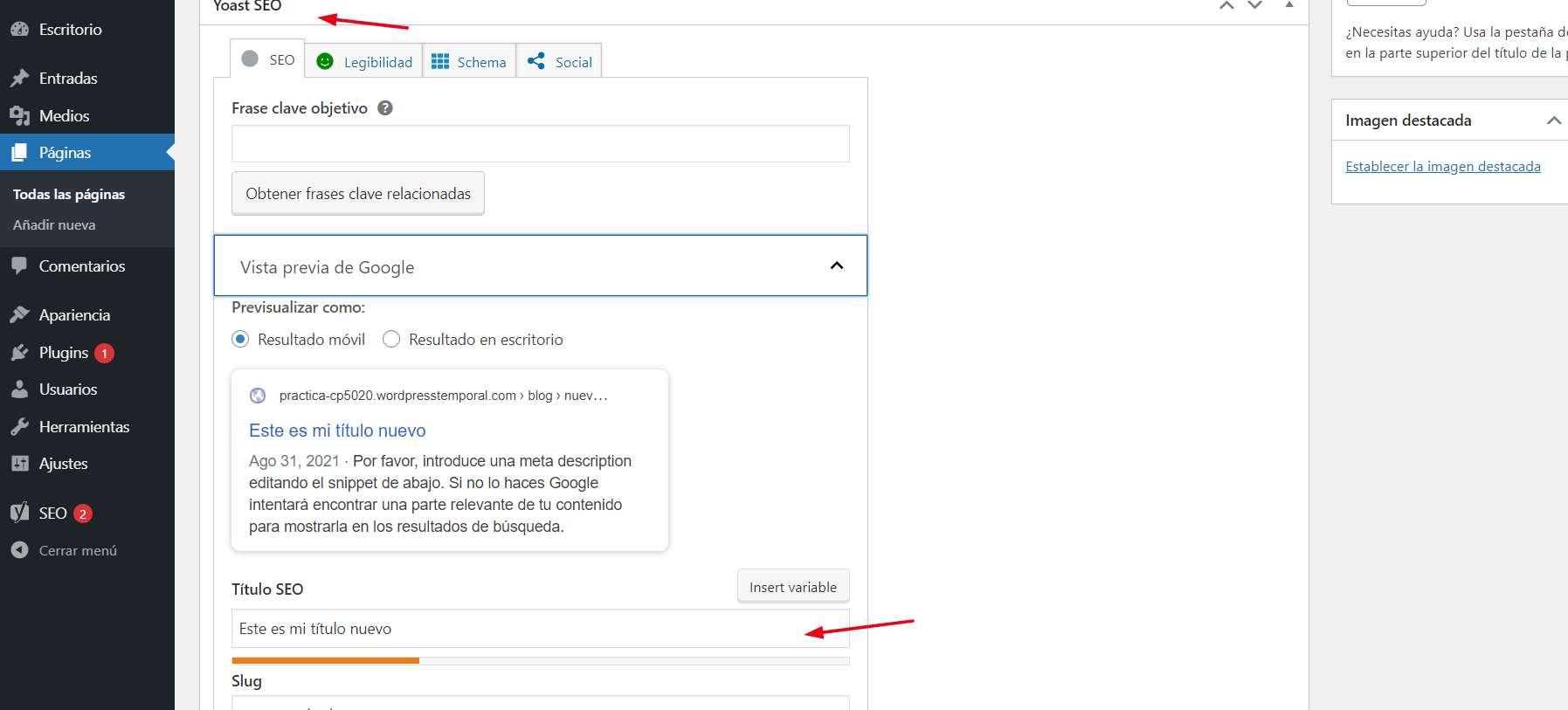Viewport: 1568px width, 710px height.
Task: Click the Cerrar menú label
Action: [x=78, y=551]
